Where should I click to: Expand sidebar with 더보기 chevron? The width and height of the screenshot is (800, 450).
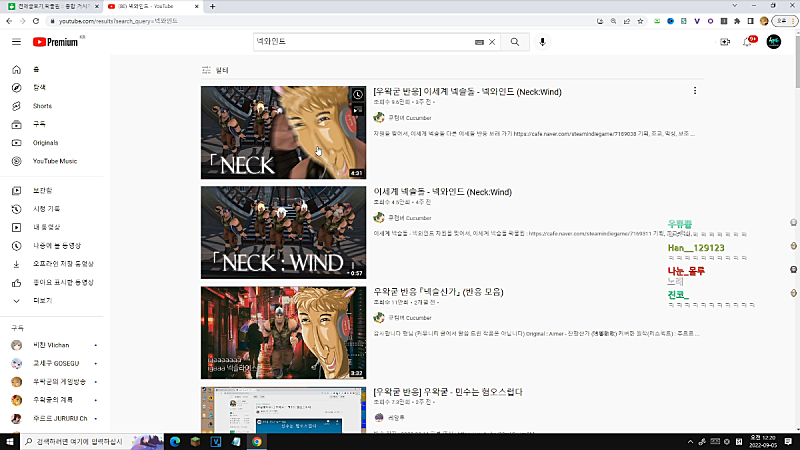[x=42, y=300]
